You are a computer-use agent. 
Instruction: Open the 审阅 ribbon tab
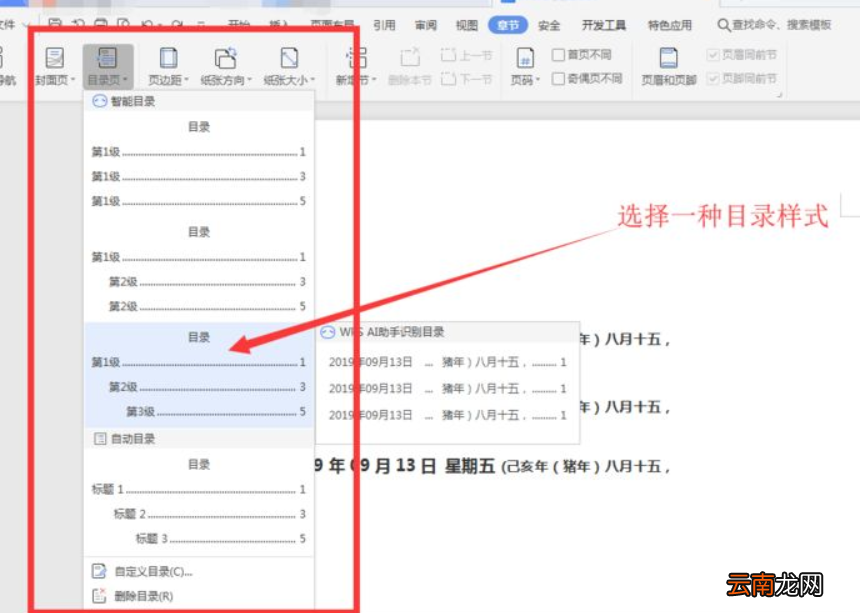pos(426,25)
